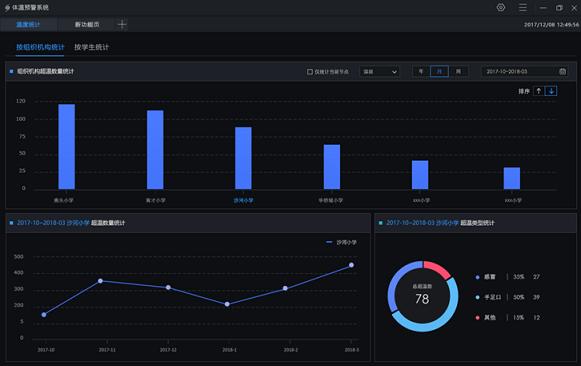Click the timestamp 2017/12/08 in header
Image resolution: width=581 pixels, height=366 pixels.
(x=551, y=24)
